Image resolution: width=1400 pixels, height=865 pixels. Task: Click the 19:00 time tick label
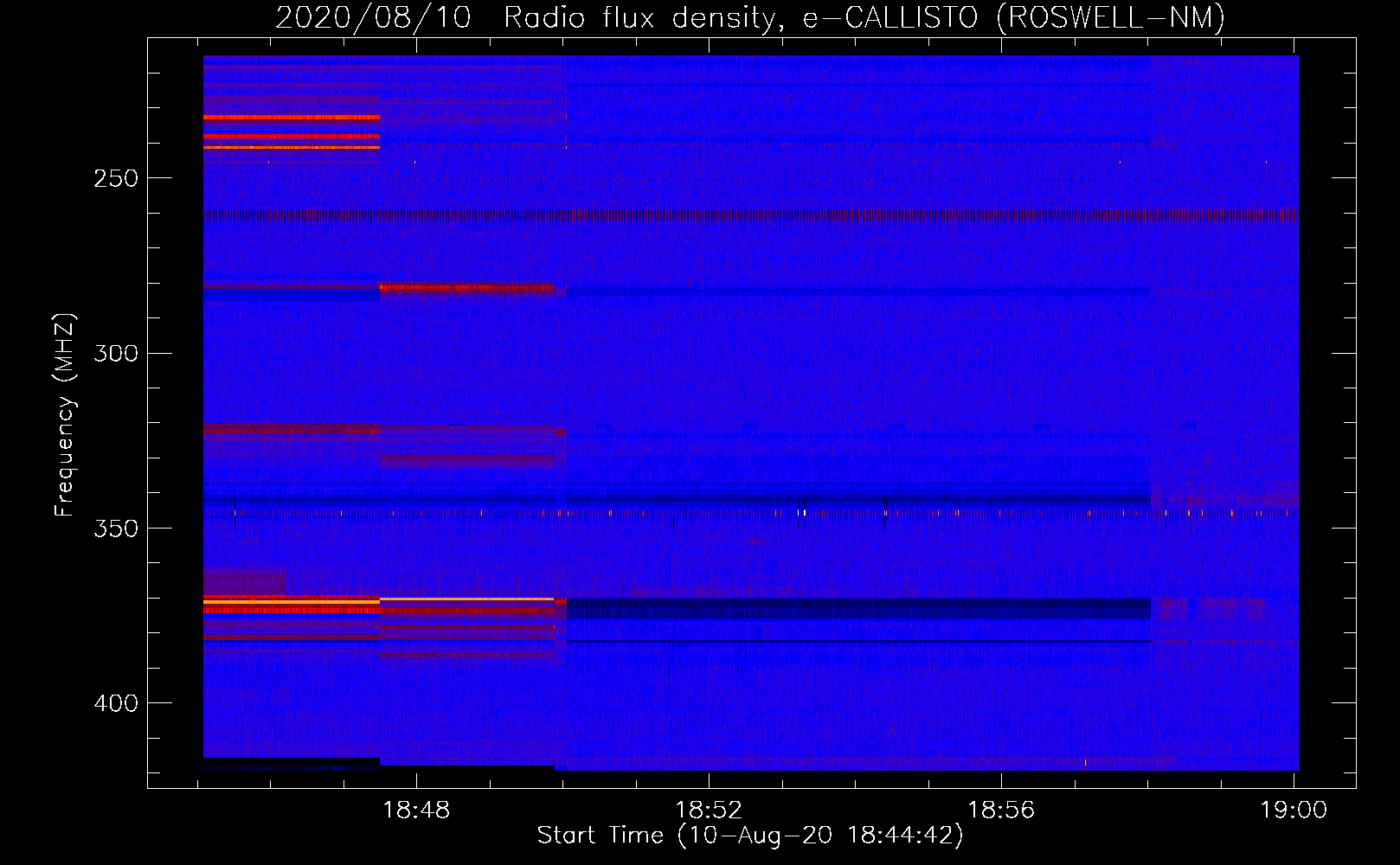pos(1294,811)
